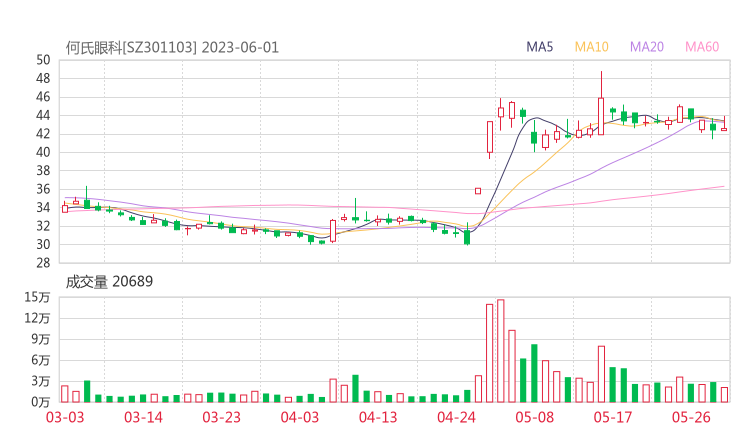Click the 44 price axis label
This screenshot has width=740, height=440.
point(43,115)
